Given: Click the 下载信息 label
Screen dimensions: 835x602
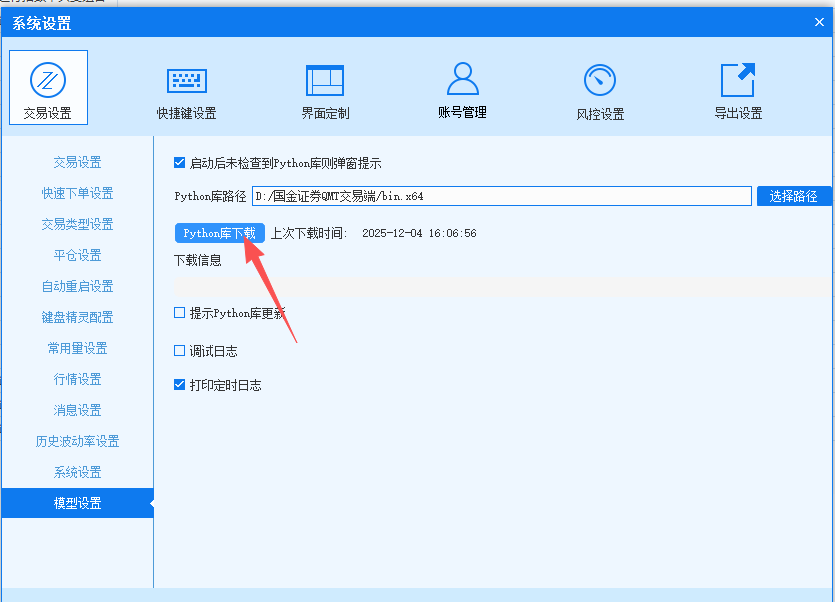Looking at the screenshot, I should pyautogui.click(x=198, y=260).
